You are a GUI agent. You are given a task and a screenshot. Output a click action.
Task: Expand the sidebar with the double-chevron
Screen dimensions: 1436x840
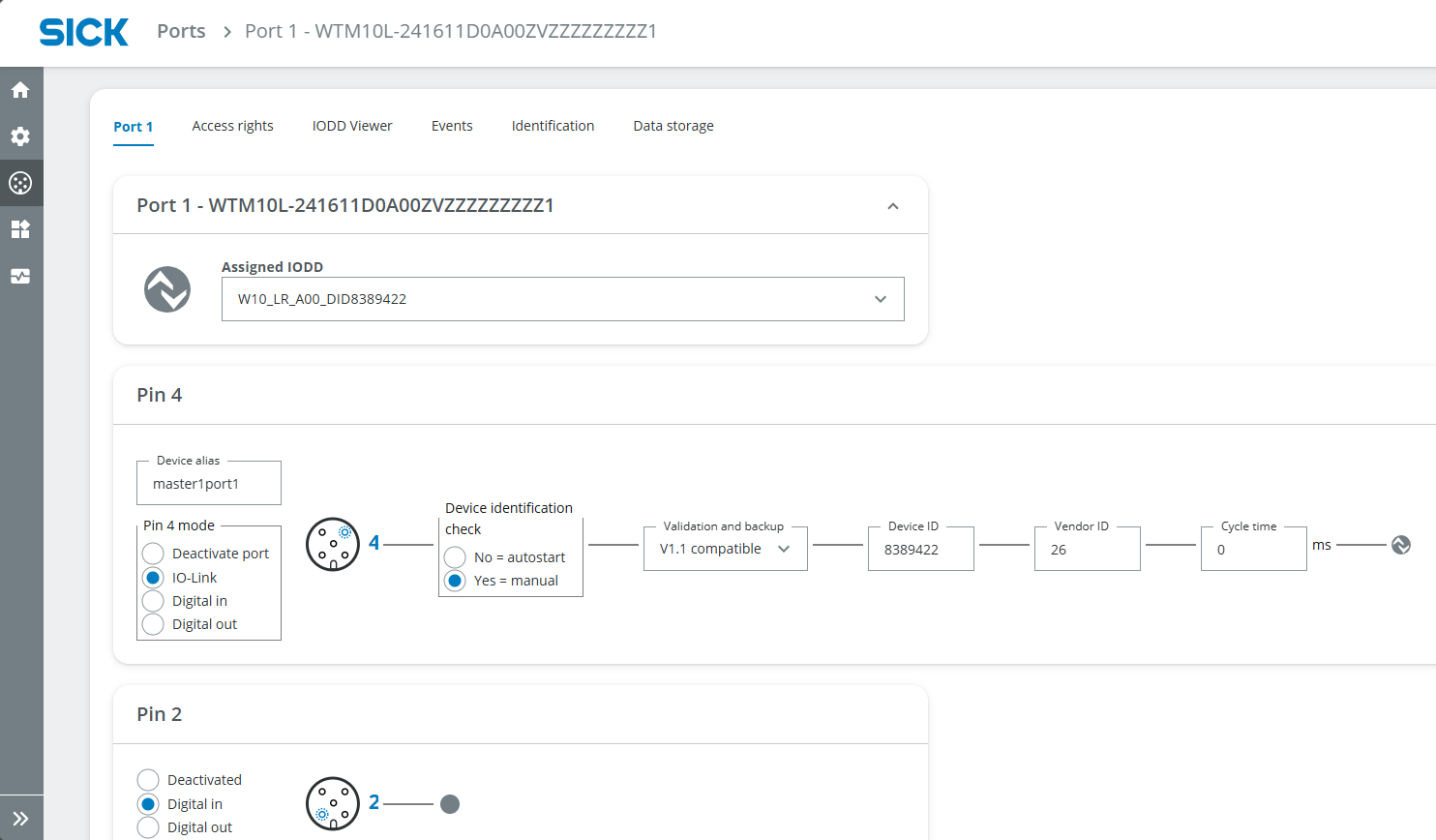coord(20,818)
